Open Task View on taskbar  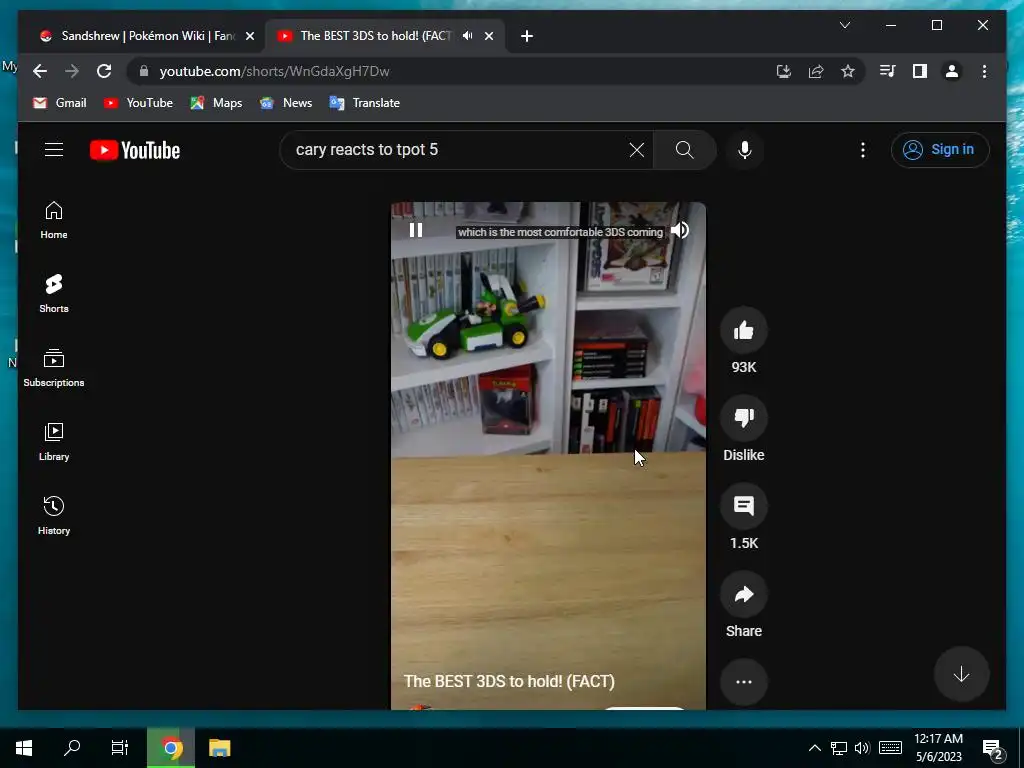point(120,748)
